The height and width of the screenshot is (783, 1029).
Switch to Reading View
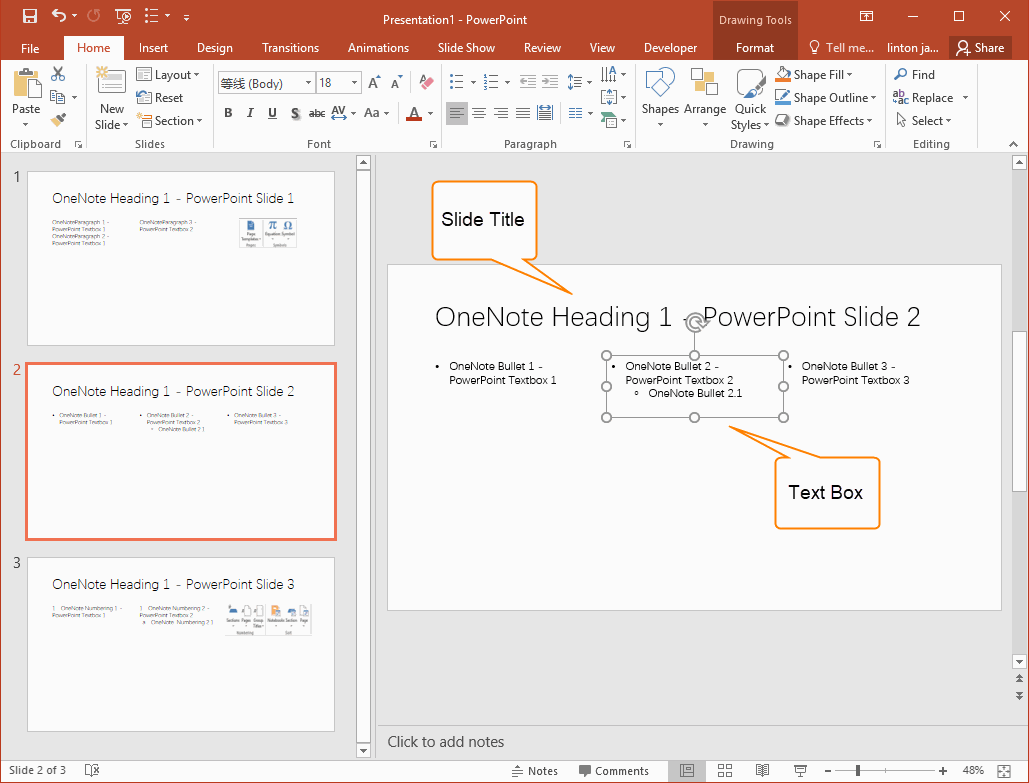[x=762, y=771]
